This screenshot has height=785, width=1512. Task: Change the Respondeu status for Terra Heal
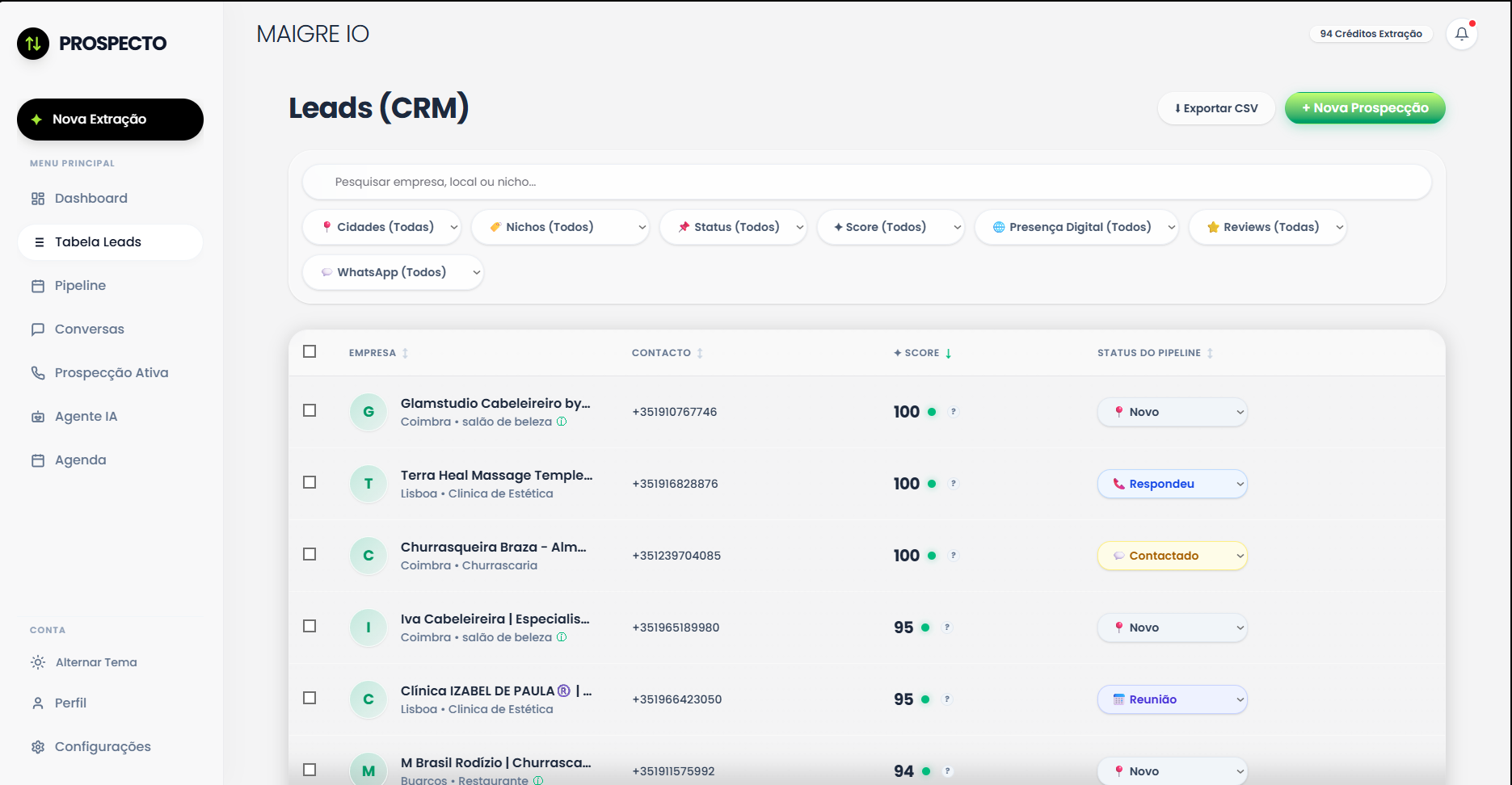1173,484
